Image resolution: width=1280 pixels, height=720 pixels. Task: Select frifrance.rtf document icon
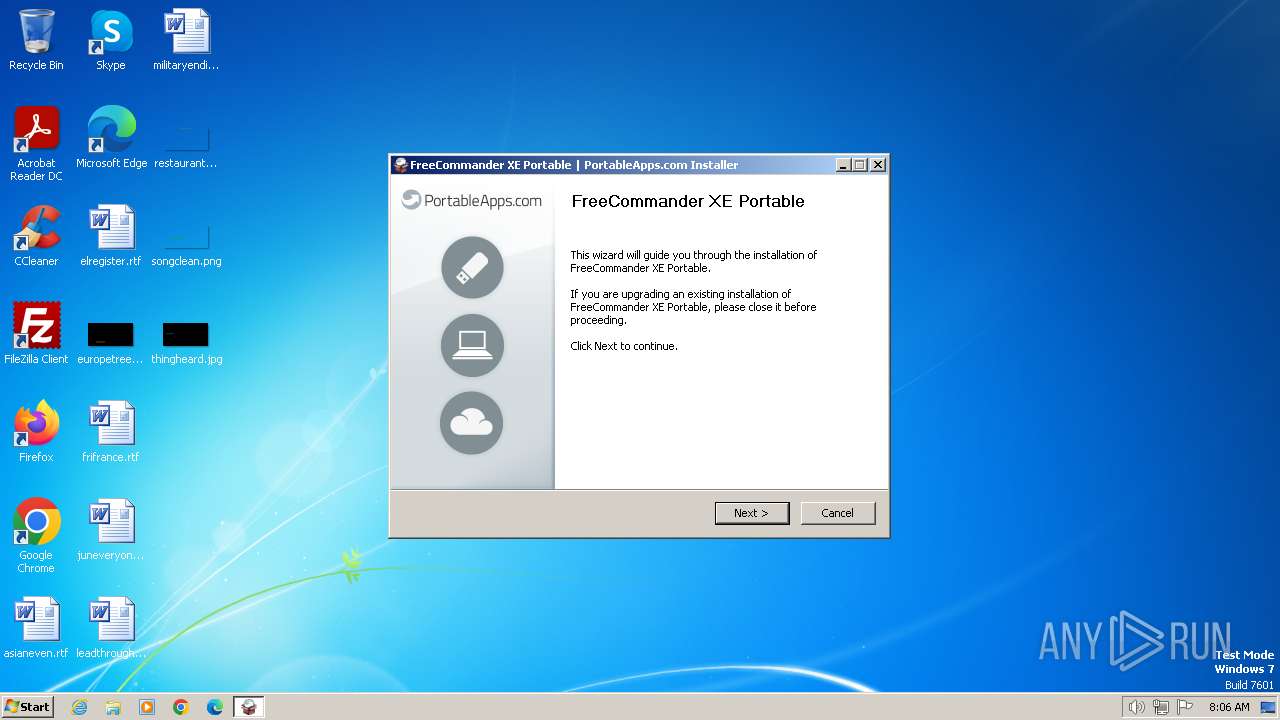(111, 432)
